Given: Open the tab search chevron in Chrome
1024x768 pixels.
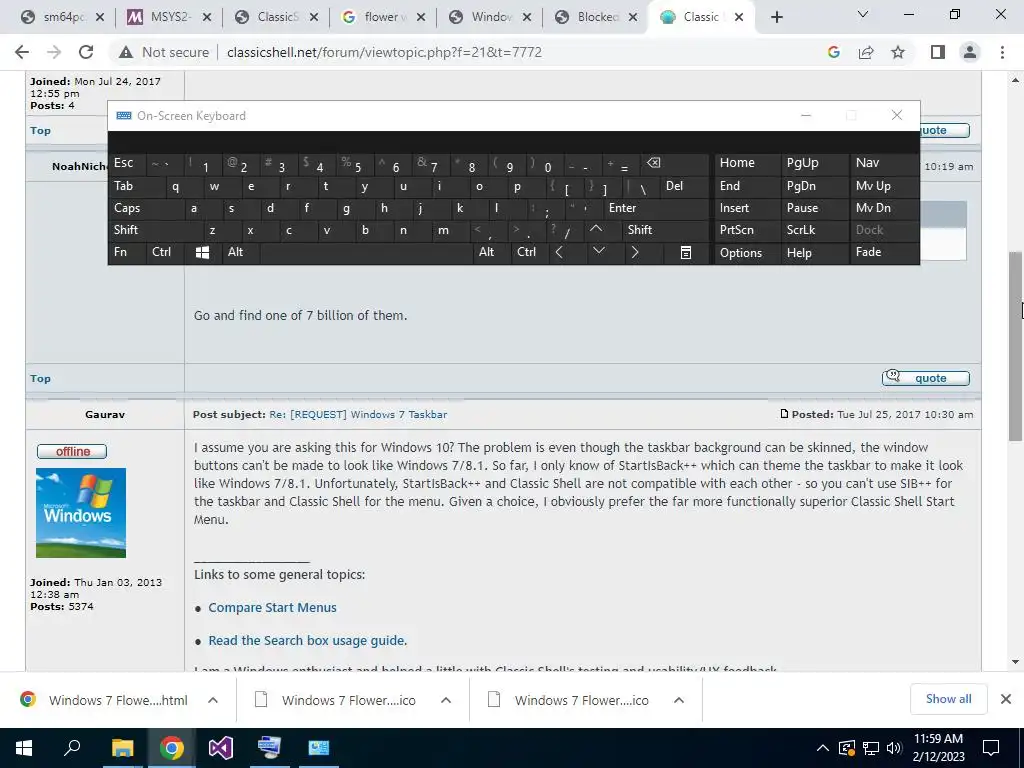Looking at the screenshot, I should (863, 14).
